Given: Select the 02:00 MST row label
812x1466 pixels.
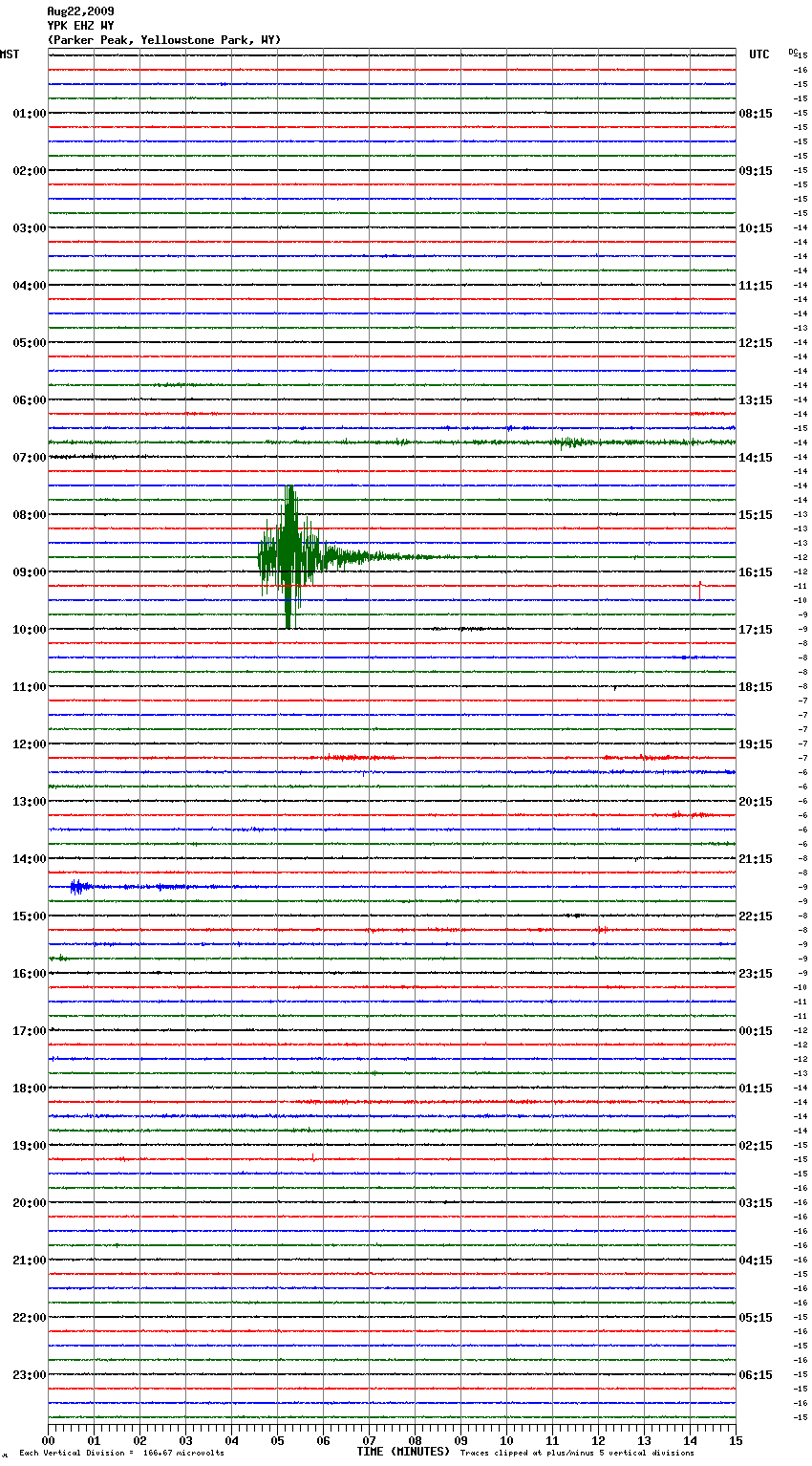Looking at the screenshot, I should 29,171.
